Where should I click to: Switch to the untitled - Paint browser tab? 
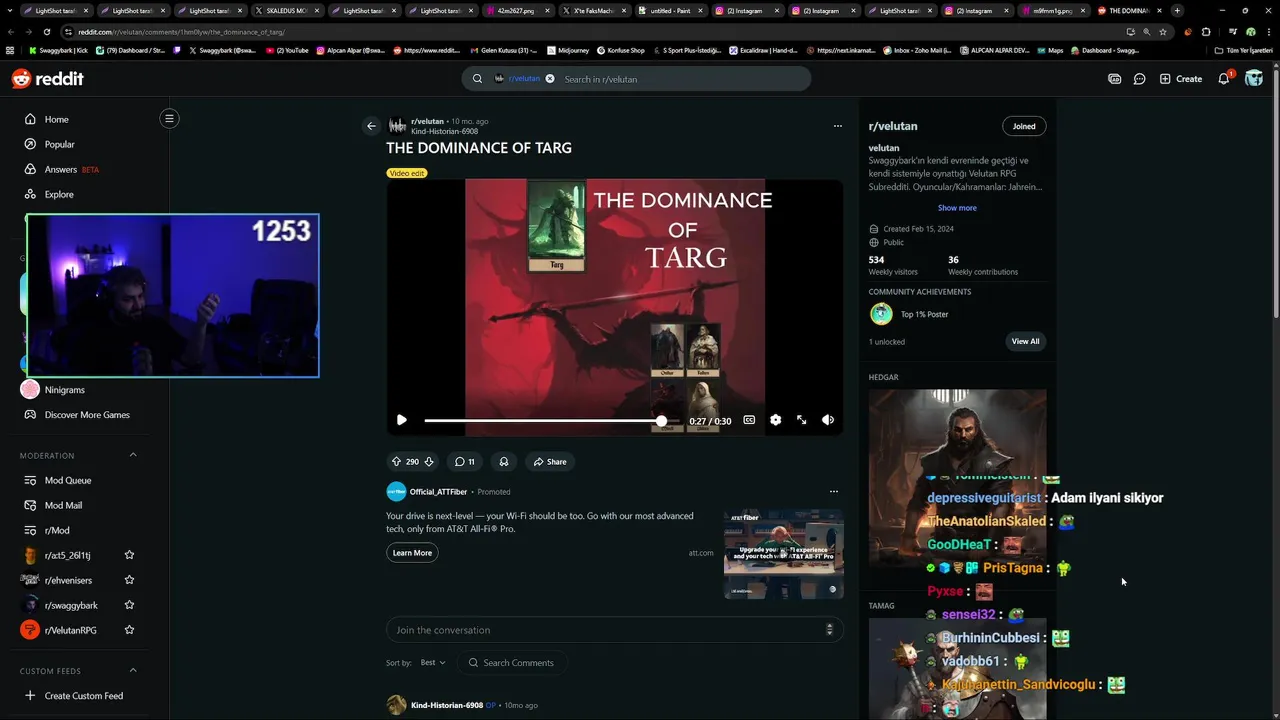pyautogui.click(x=669, y=10)
